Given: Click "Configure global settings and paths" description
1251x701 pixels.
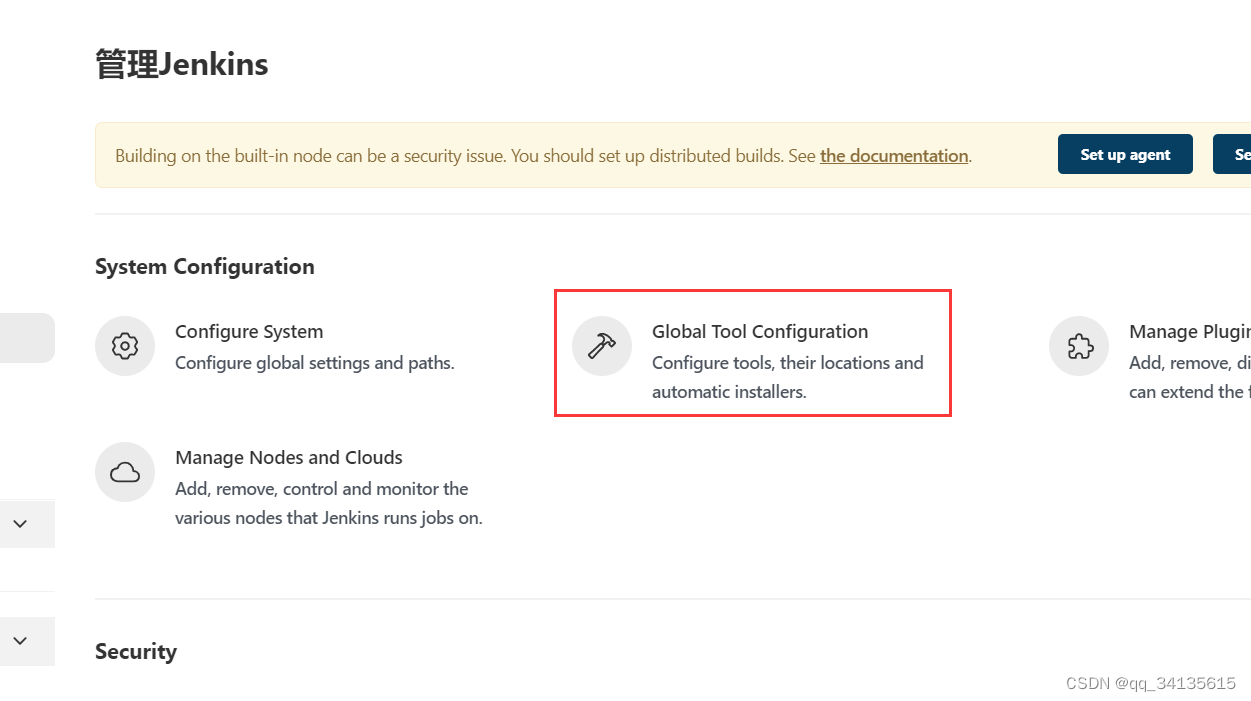Looking at the screenshot, I should tap(315, 363).
